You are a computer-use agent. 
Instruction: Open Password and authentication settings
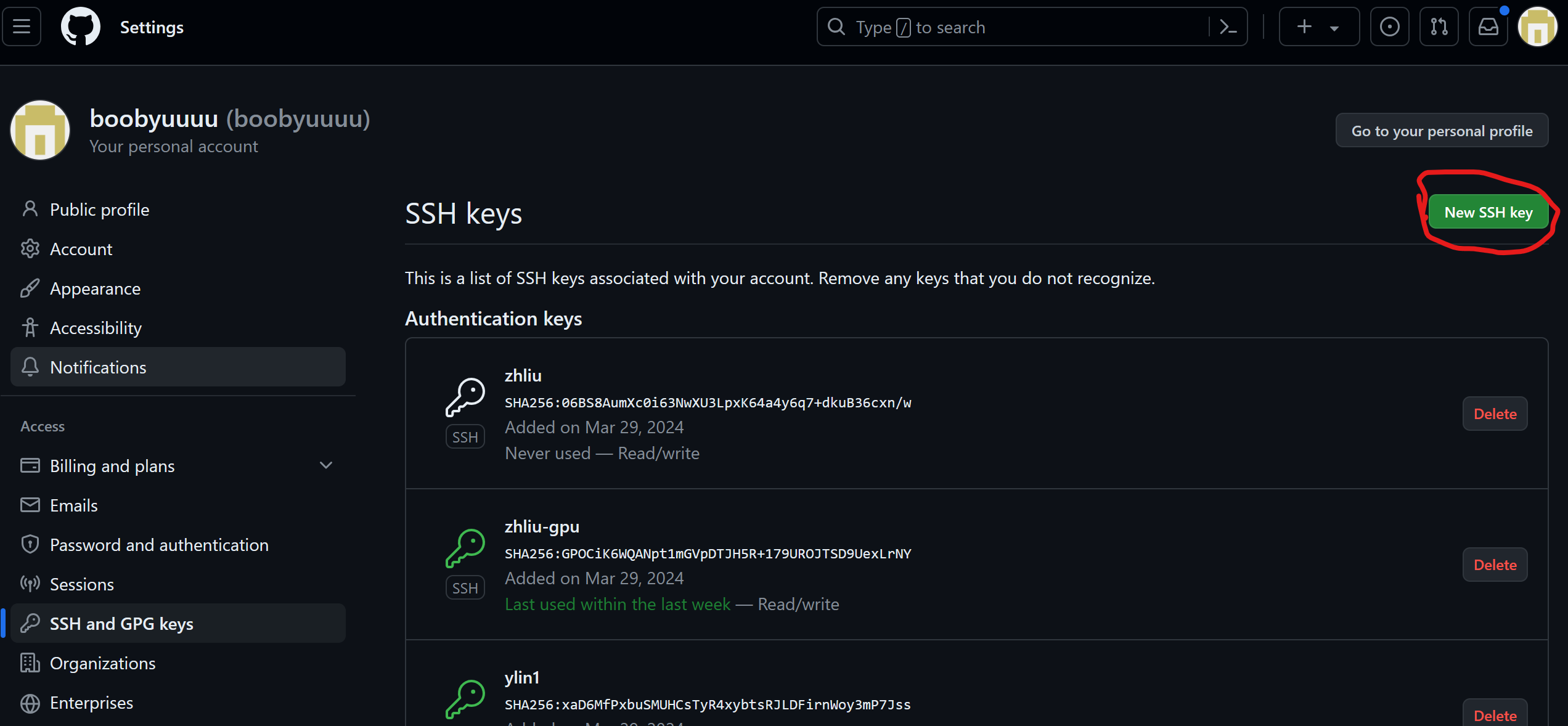(178, 545)
